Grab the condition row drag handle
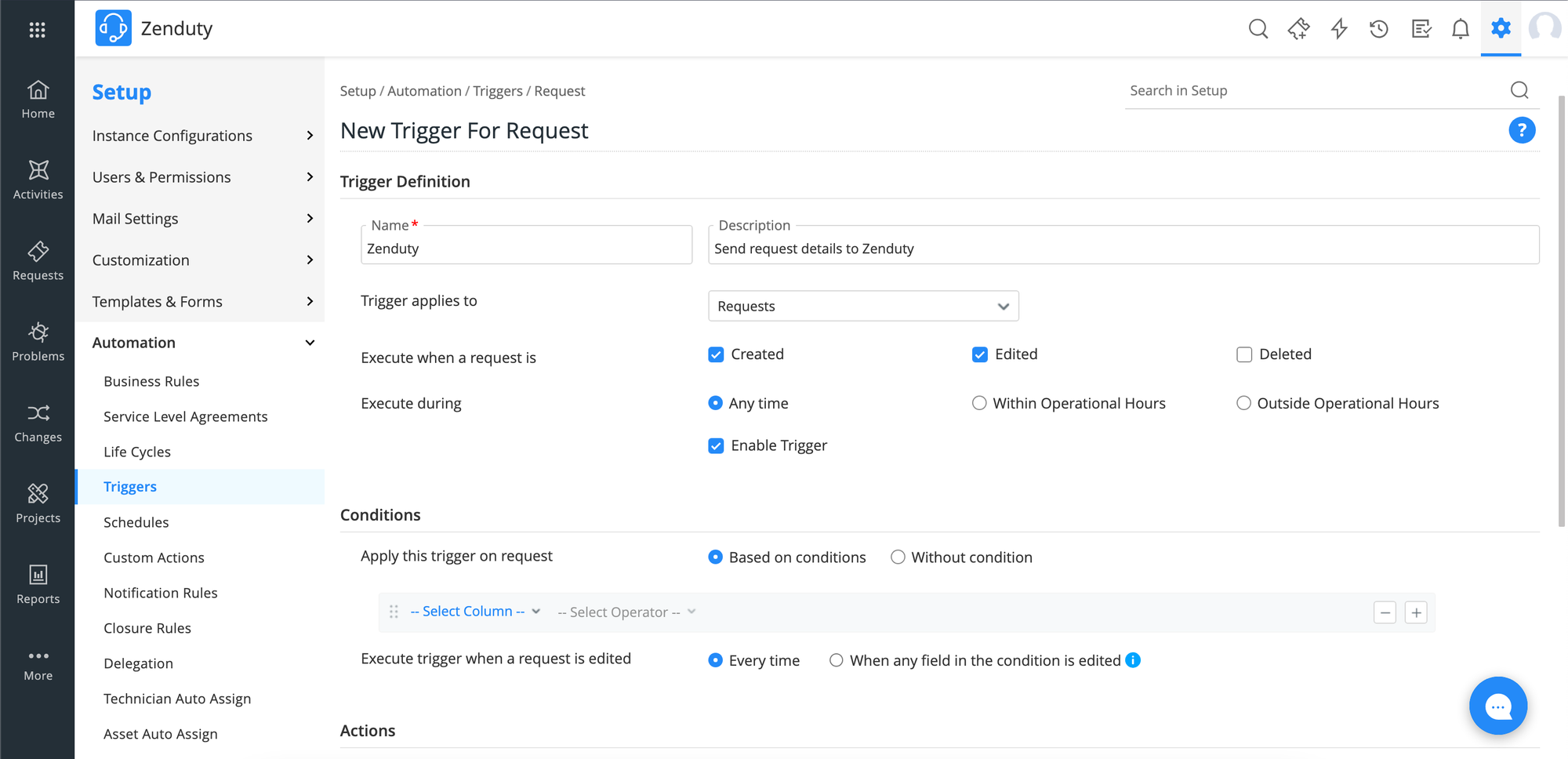1568x759 pixels. click(x=394, y=612)
